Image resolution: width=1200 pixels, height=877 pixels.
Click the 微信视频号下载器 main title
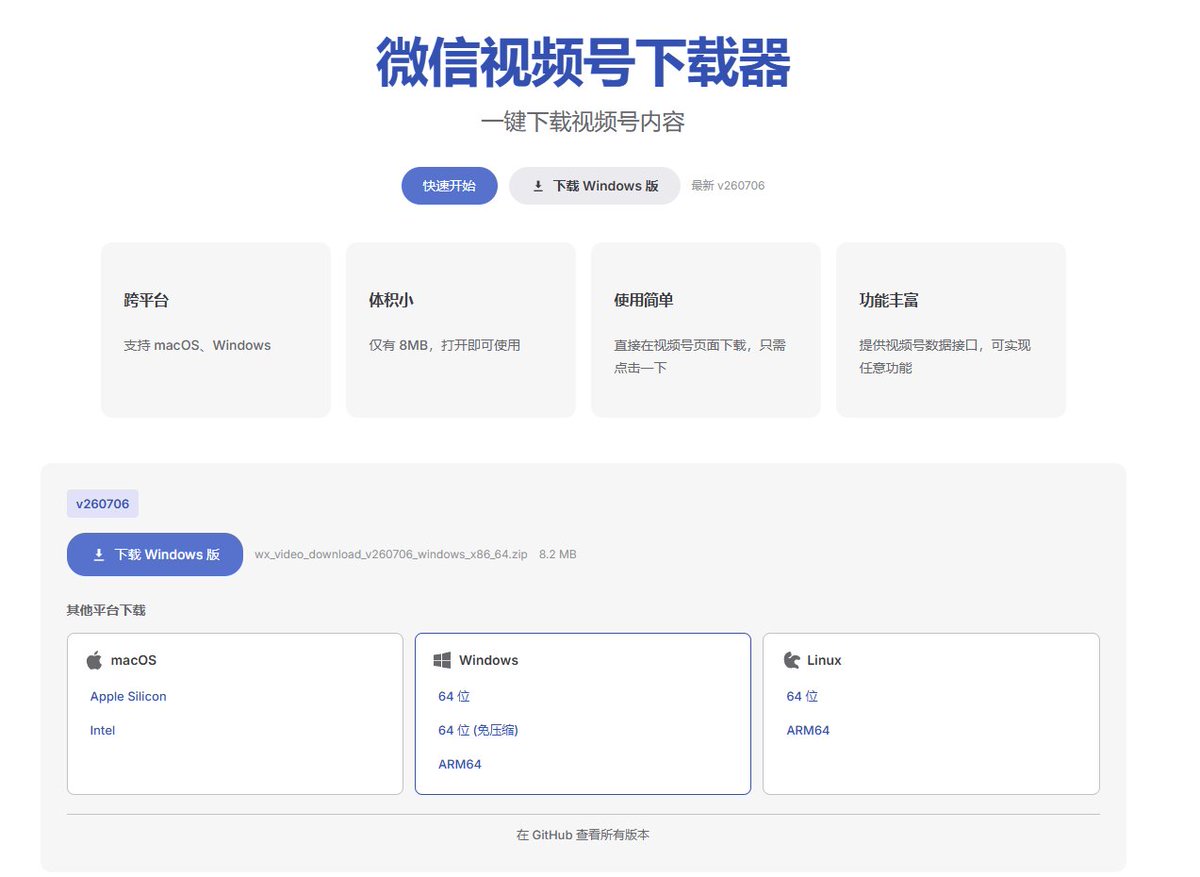[583, 63]
